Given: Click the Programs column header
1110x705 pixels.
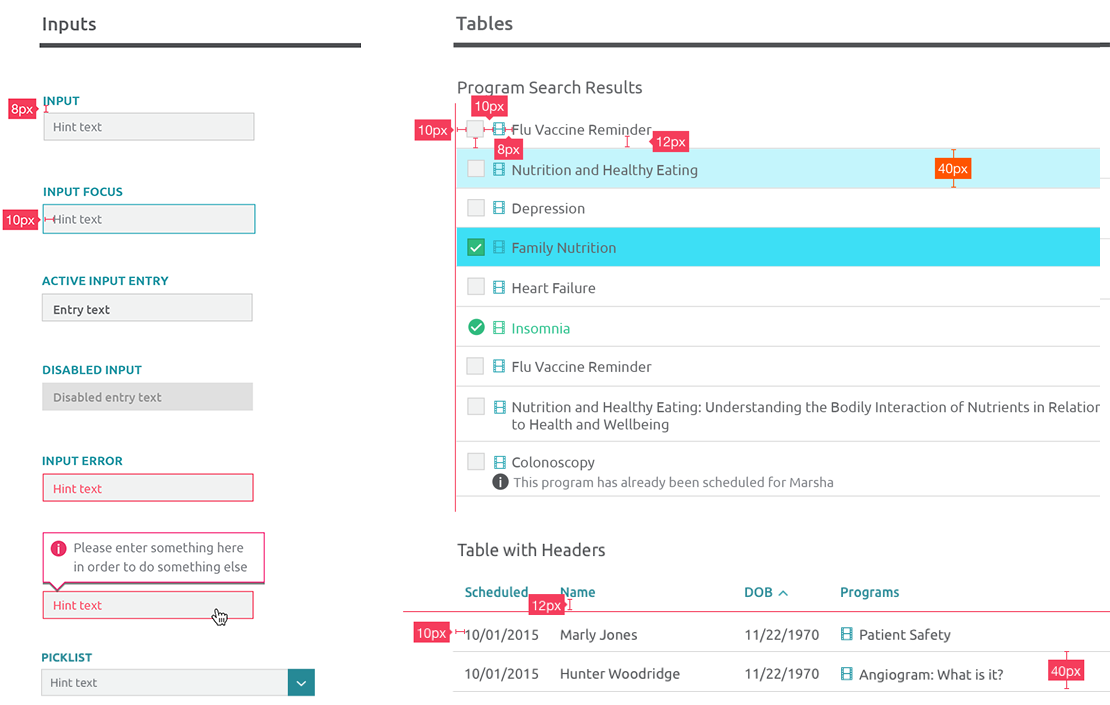Looking at the screenshot, I should coord(869,592).
